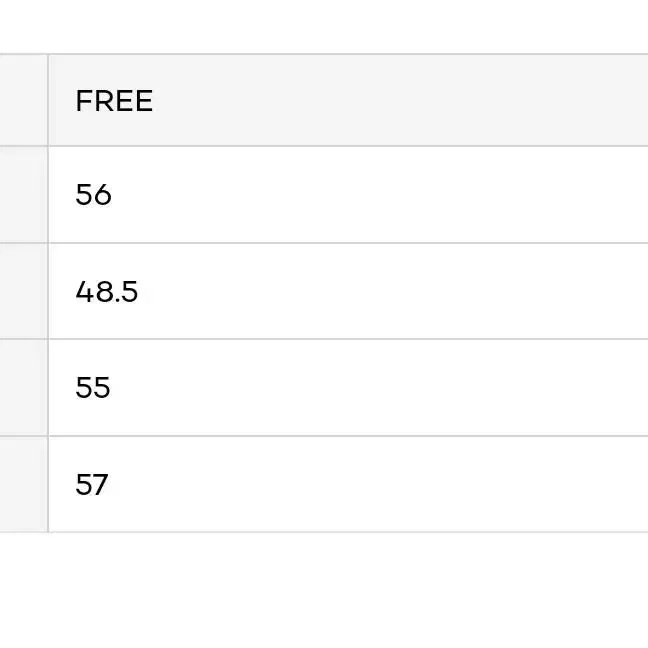Click the blank area above the table
The height and width of the screenshot is (648, 648).
[x=324, y=26]
